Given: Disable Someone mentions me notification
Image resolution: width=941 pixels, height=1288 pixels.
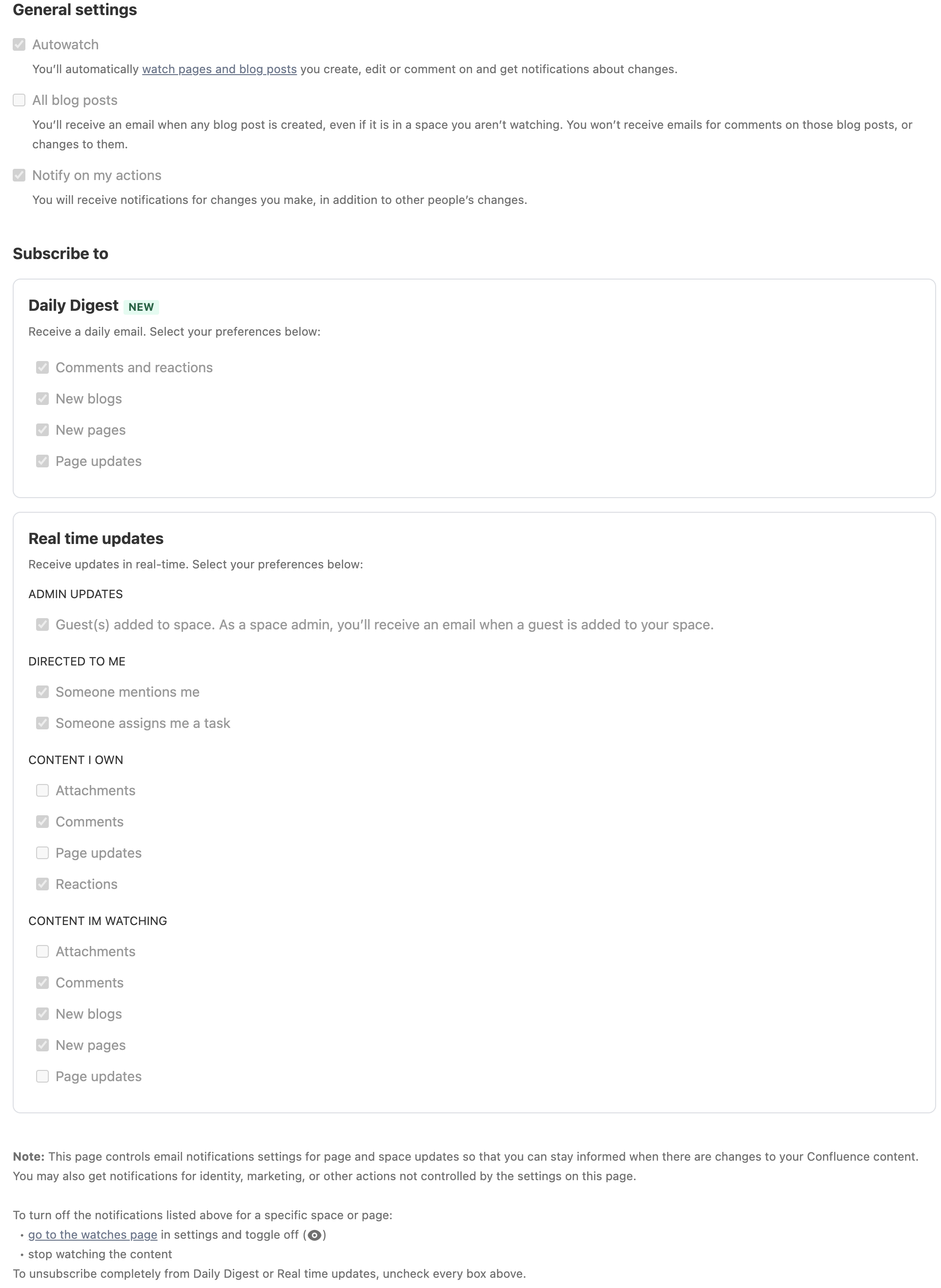Looking at the screenshot, I should (43, 692).
